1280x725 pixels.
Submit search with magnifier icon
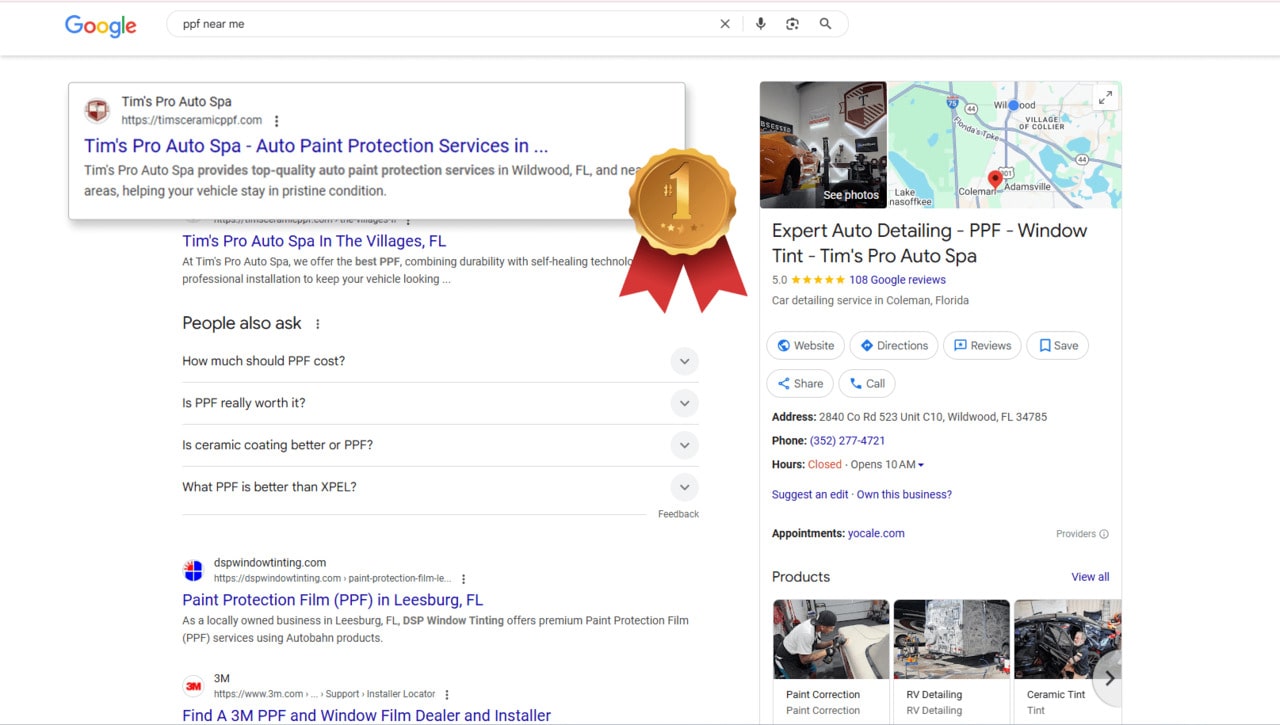[x=825, y=24]
